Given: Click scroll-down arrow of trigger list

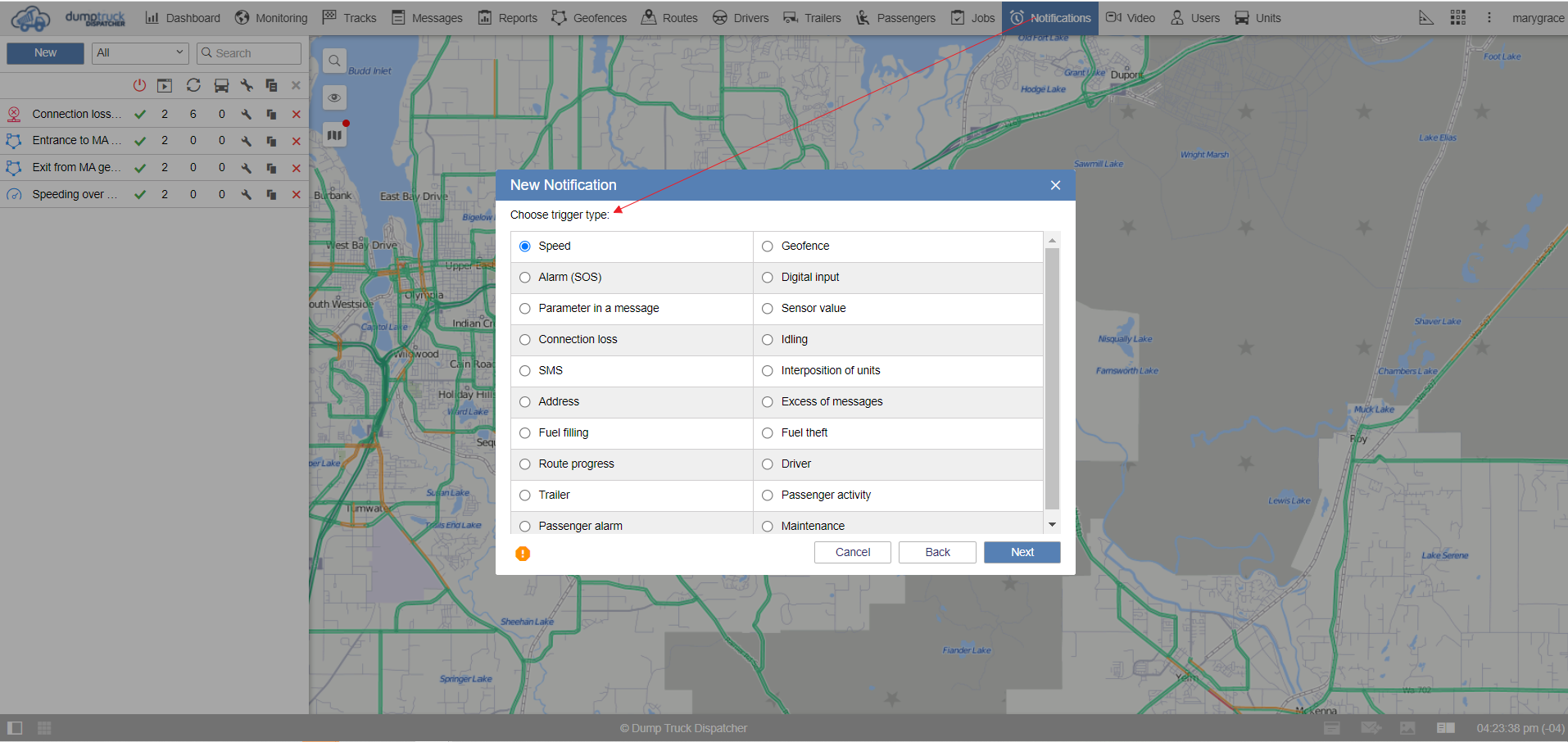Looking at the screenshot, I should coord(1052,524).
